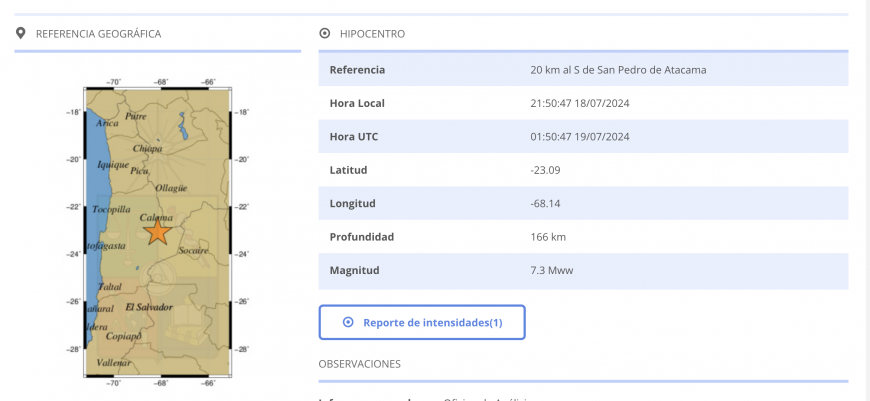This screenshot has height=401, width=870.
Task: Click the Arica label on the map
Action: (107, 124)
